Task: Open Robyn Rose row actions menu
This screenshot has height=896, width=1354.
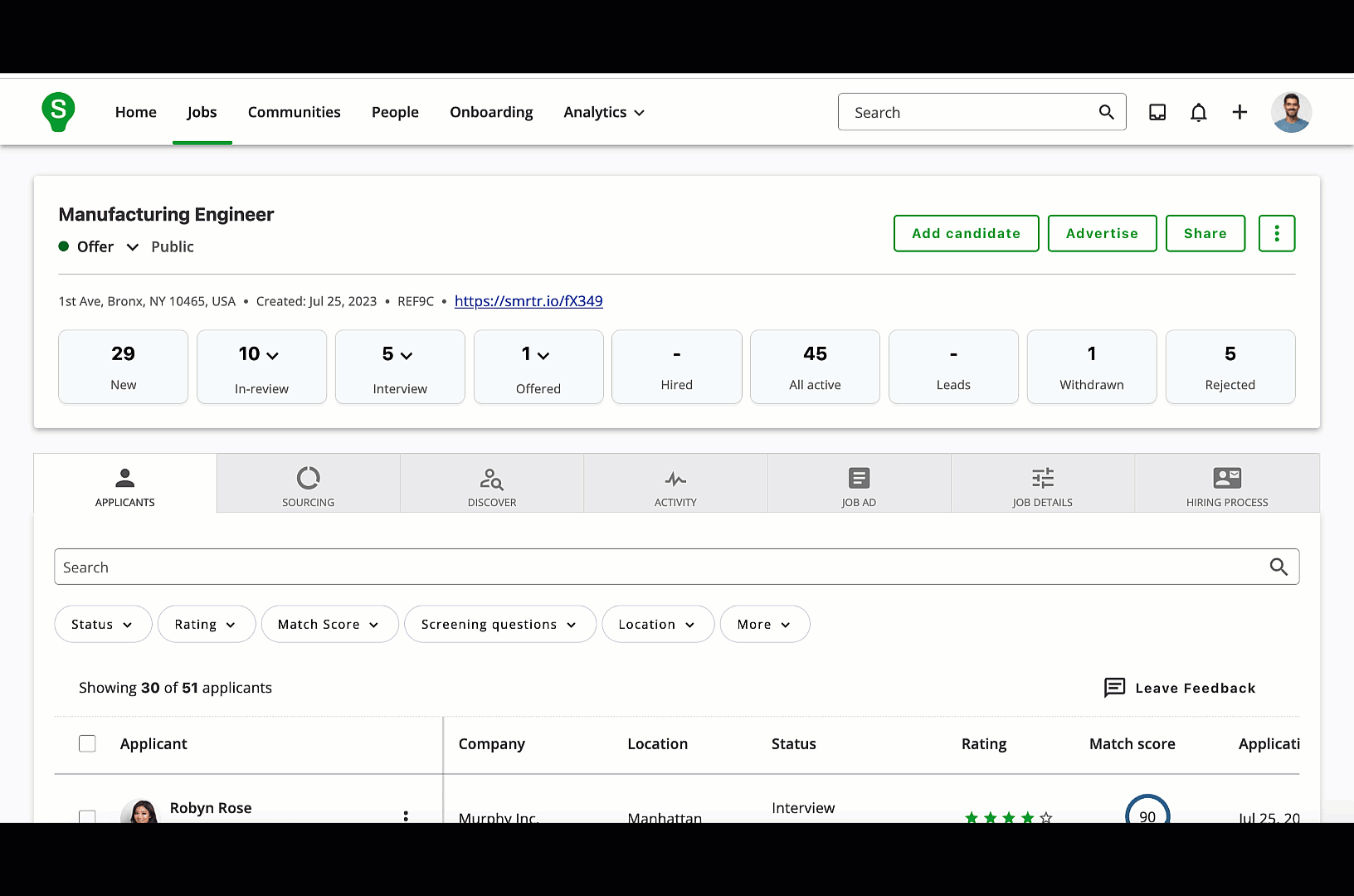Action: click(406, 816)
